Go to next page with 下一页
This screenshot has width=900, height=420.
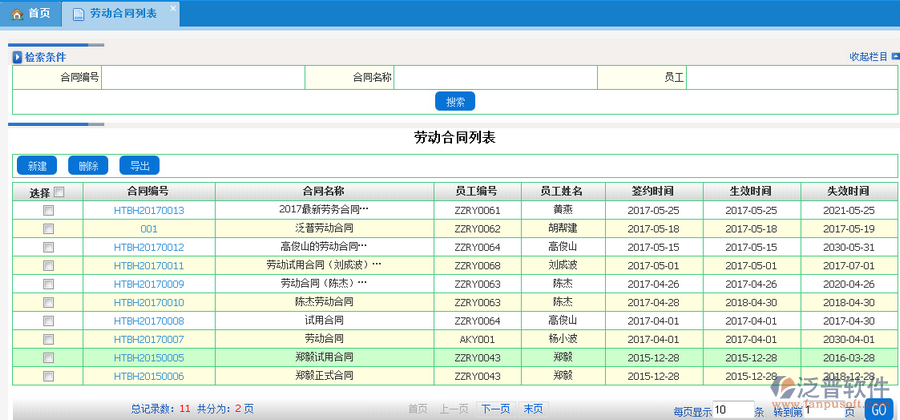point(494,408)
